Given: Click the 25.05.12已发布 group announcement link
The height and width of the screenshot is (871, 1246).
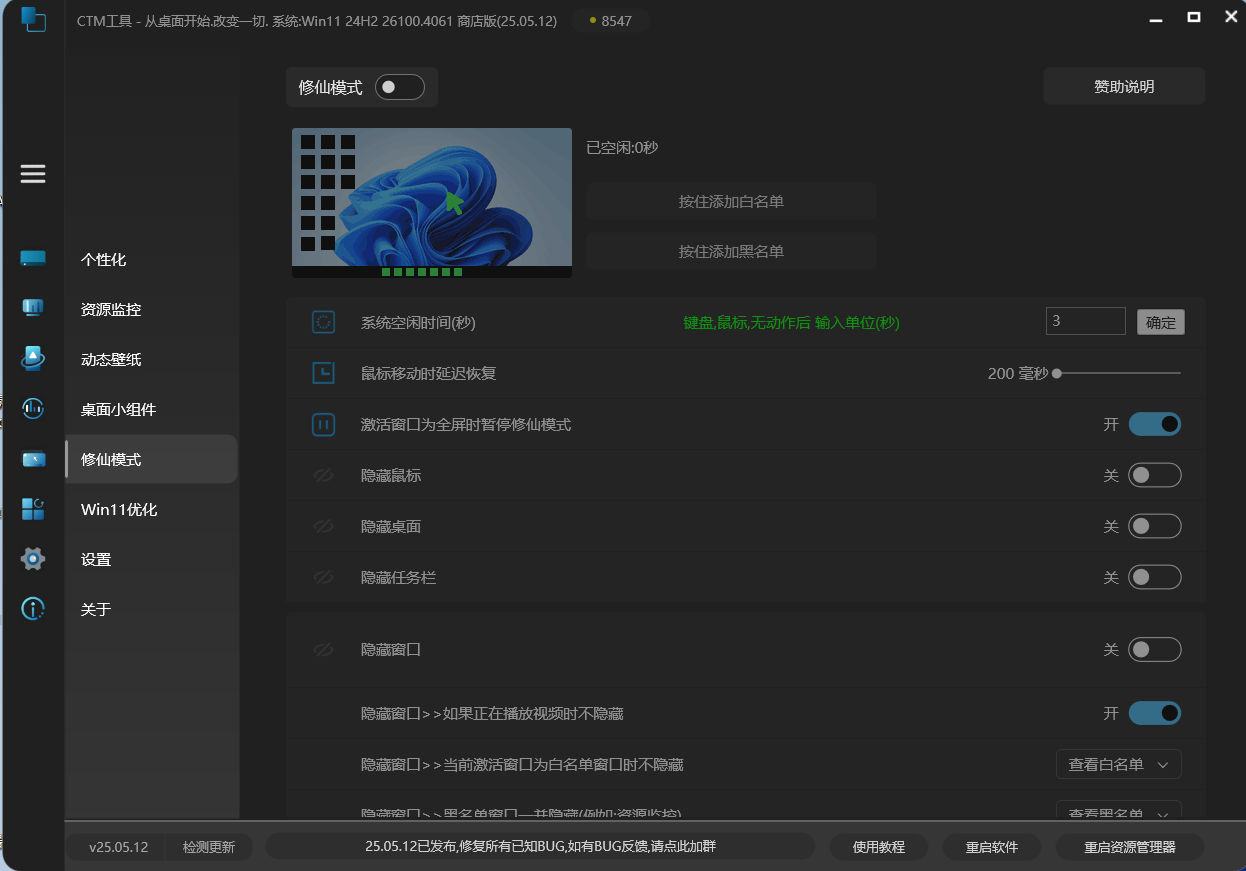Looking at the screenshot, I should click(540, 846).
